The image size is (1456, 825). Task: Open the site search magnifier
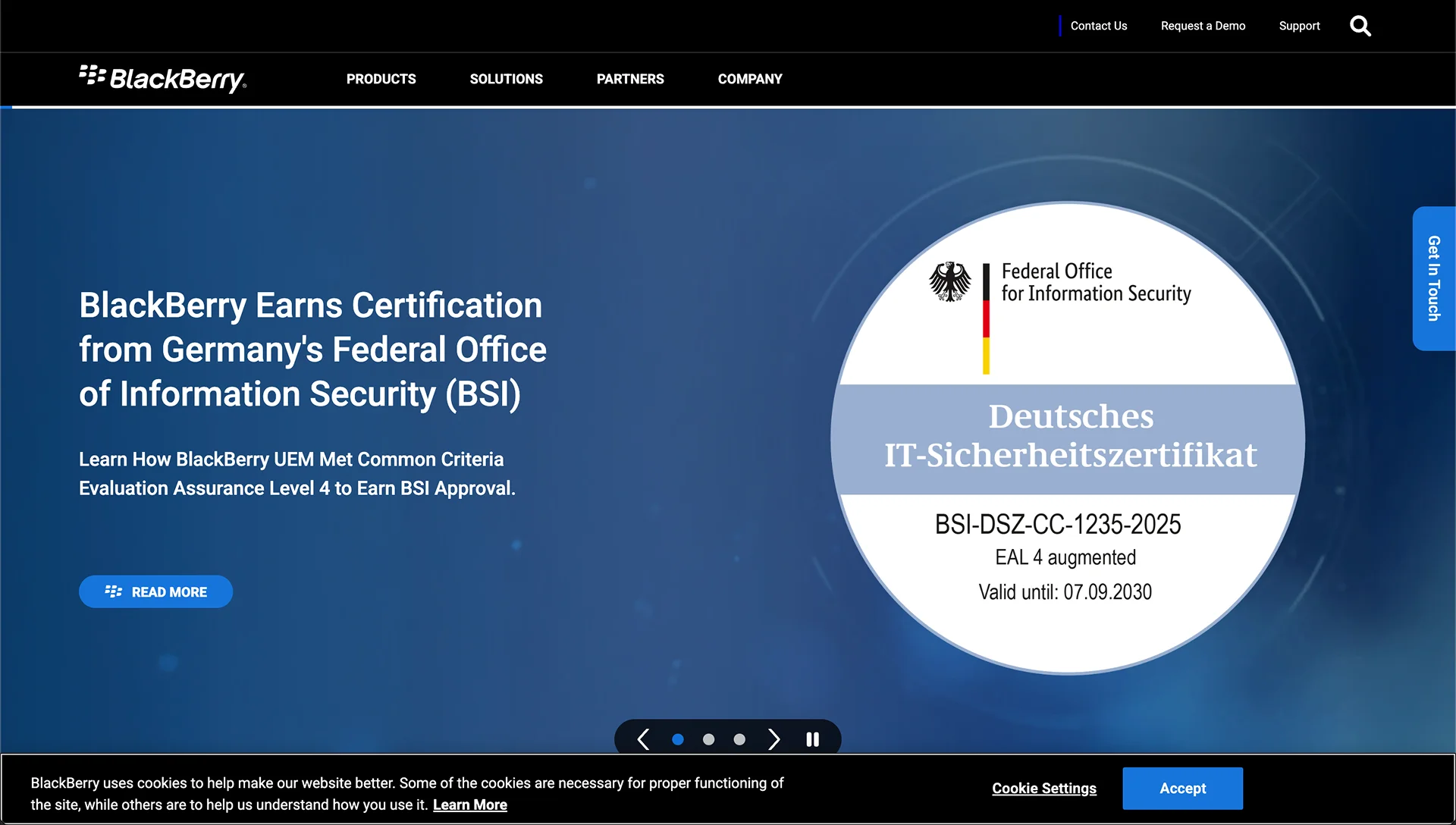point(1360,26)
